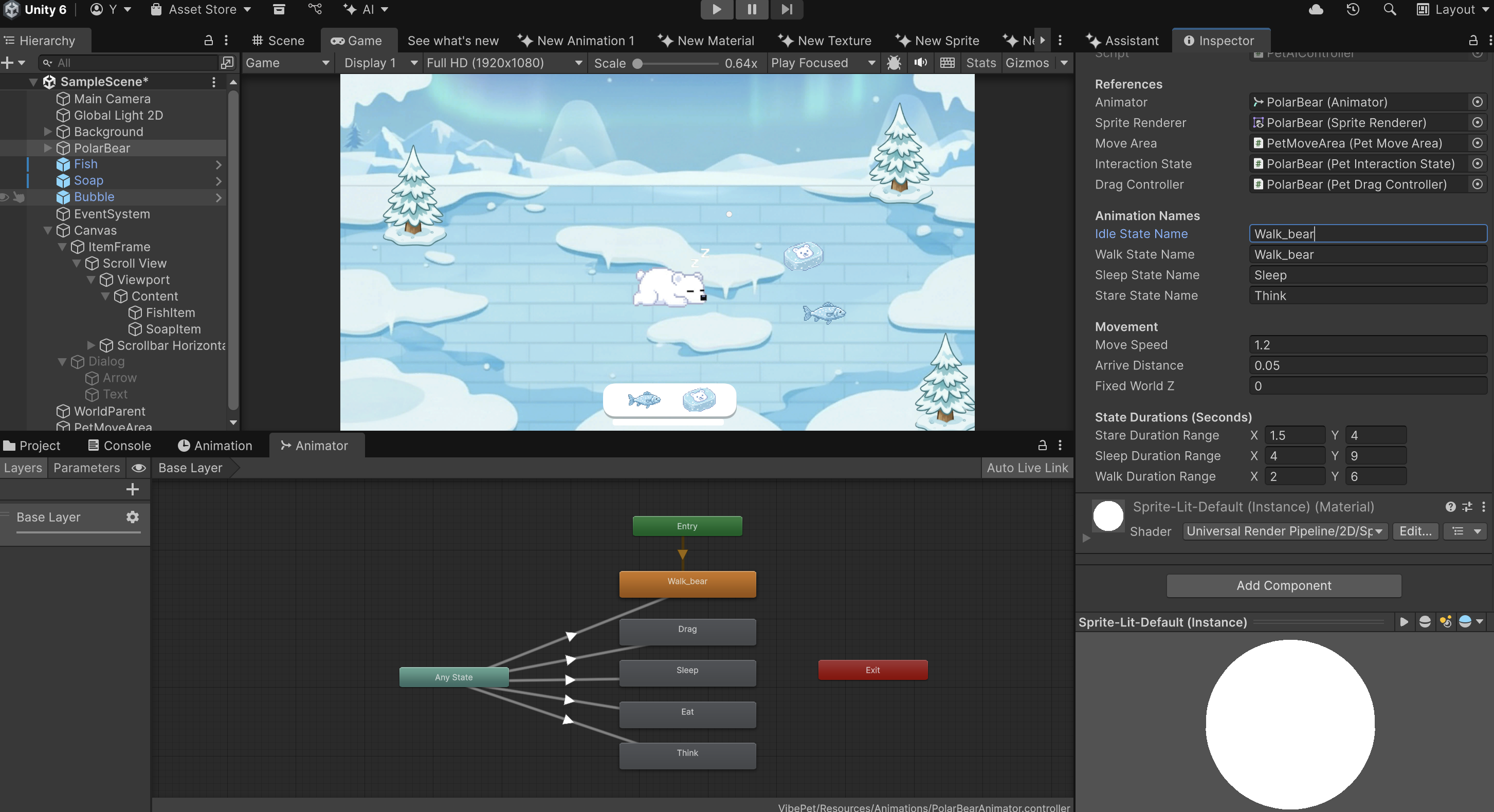Viewport: 1494px width, 812px height.
Task: Toggle the Animator panel lock icon
Action: (1042, 445)
